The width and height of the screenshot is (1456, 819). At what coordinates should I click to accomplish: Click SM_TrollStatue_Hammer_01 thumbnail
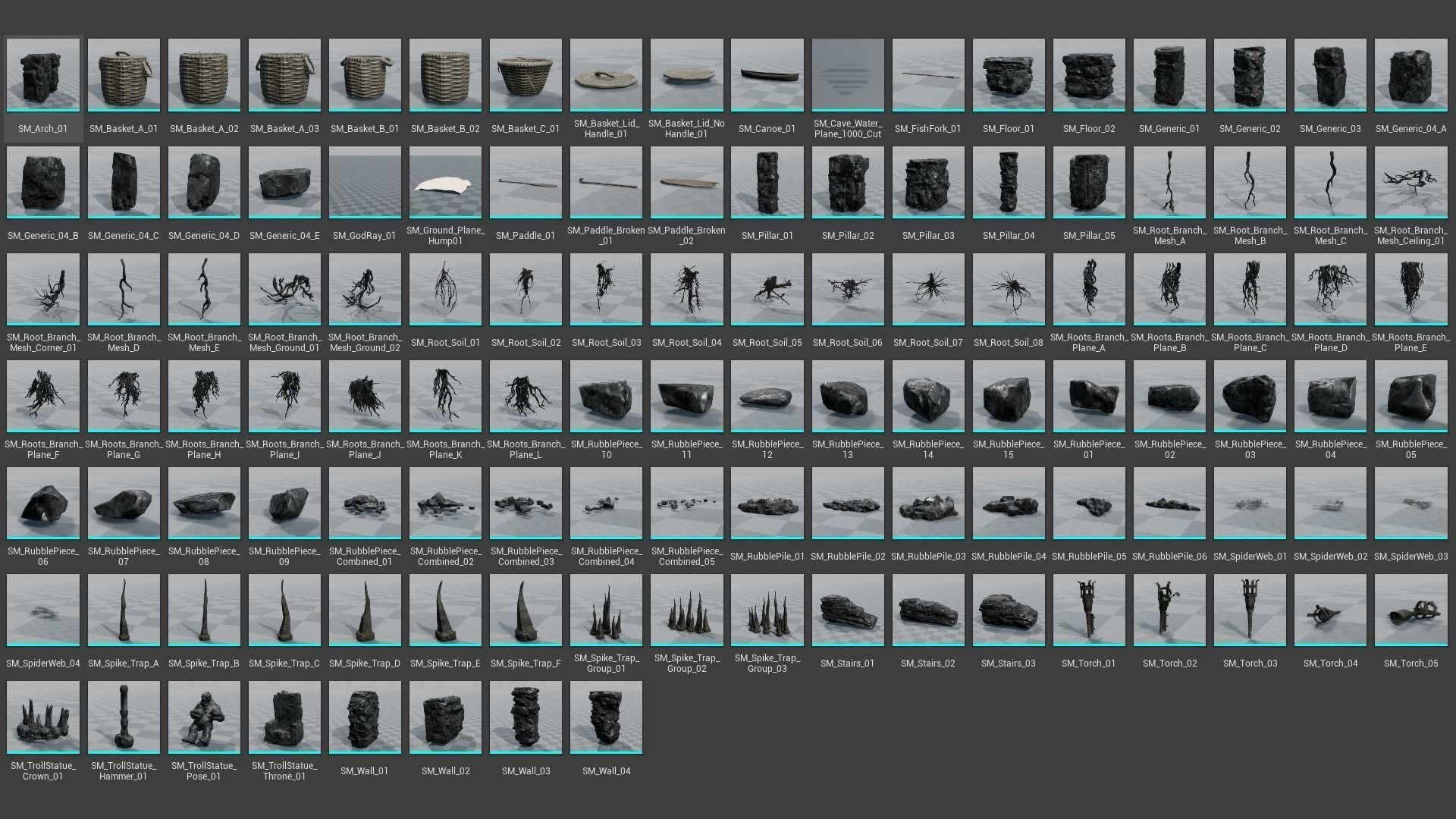[x=124, y=717]
